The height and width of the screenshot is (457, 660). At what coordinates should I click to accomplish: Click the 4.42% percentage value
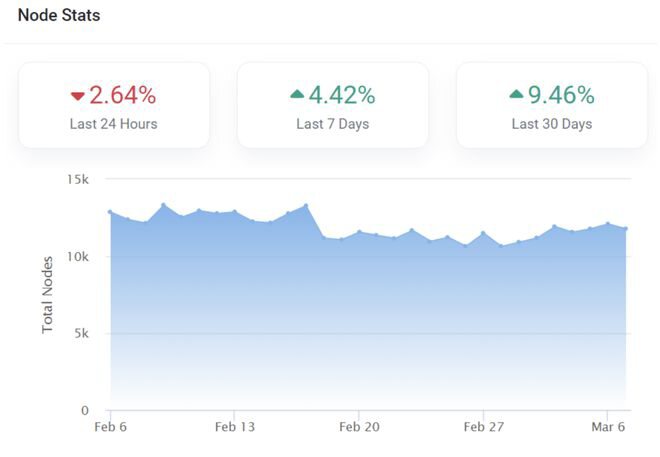coord(341,95)
